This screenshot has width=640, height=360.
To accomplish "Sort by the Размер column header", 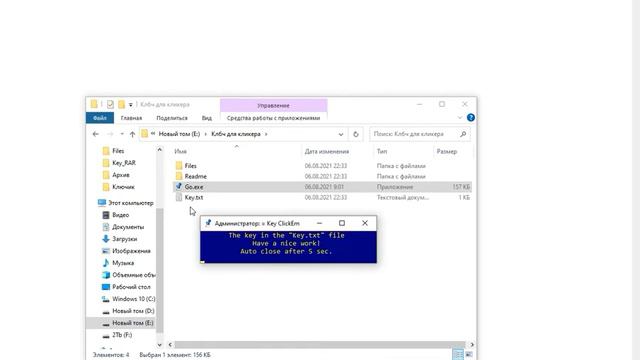I will coord(447,151).
